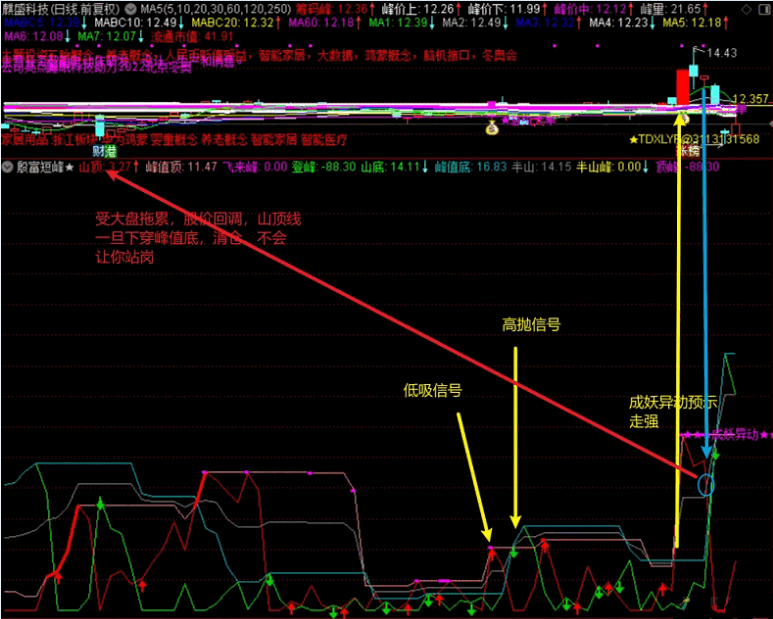The height and width of the screenshot is (619, 773).
Task: Click the 顶峰: -88.30 value
Action: click(x=687, y=167)
